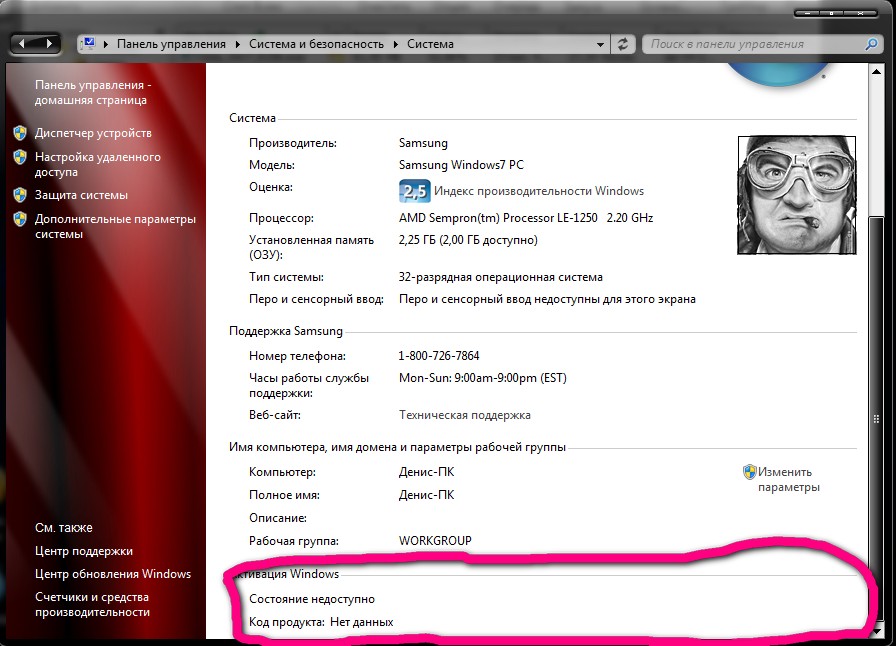Open Дополнительные параметры системы link

coord(115,226)
